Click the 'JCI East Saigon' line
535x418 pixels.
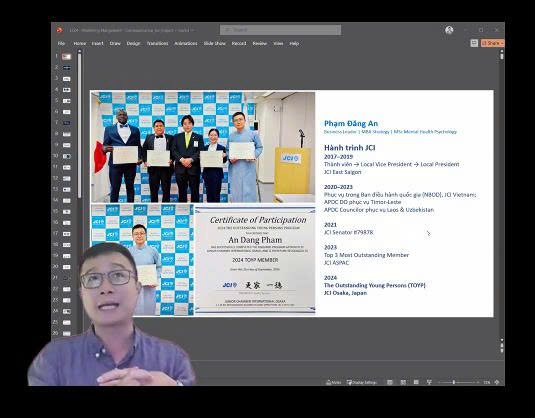342,172
